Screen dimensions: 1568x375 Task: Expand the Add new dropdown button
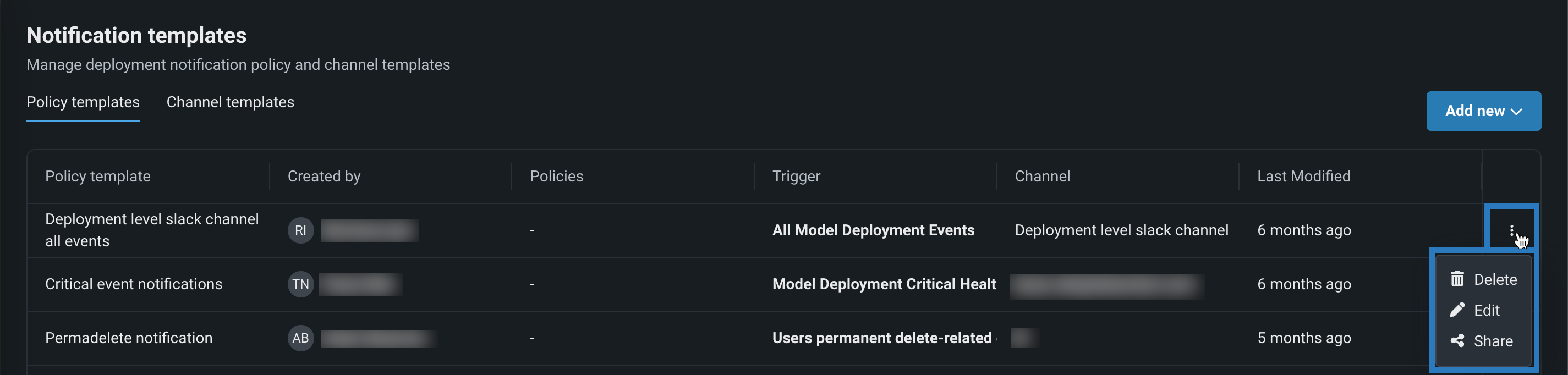point(1483,111)
